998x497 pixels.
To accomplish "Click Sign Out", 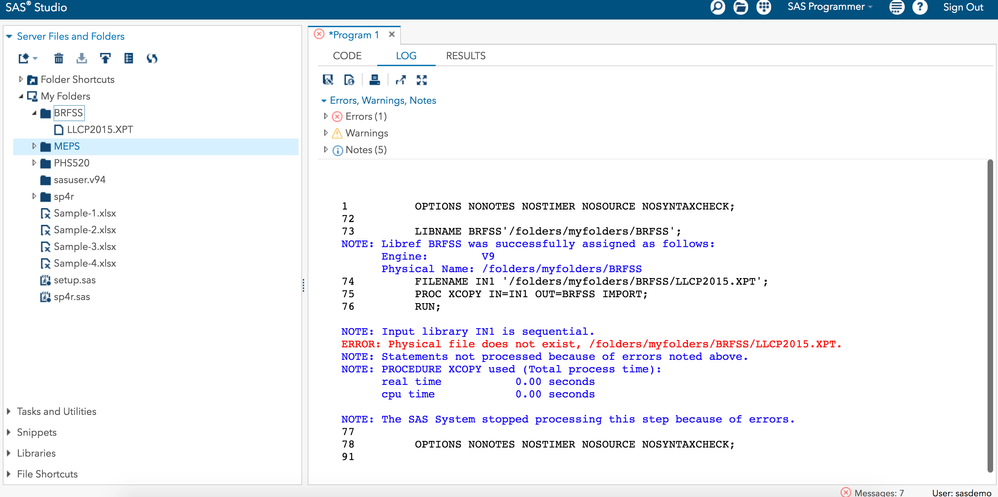I will 963,7.
